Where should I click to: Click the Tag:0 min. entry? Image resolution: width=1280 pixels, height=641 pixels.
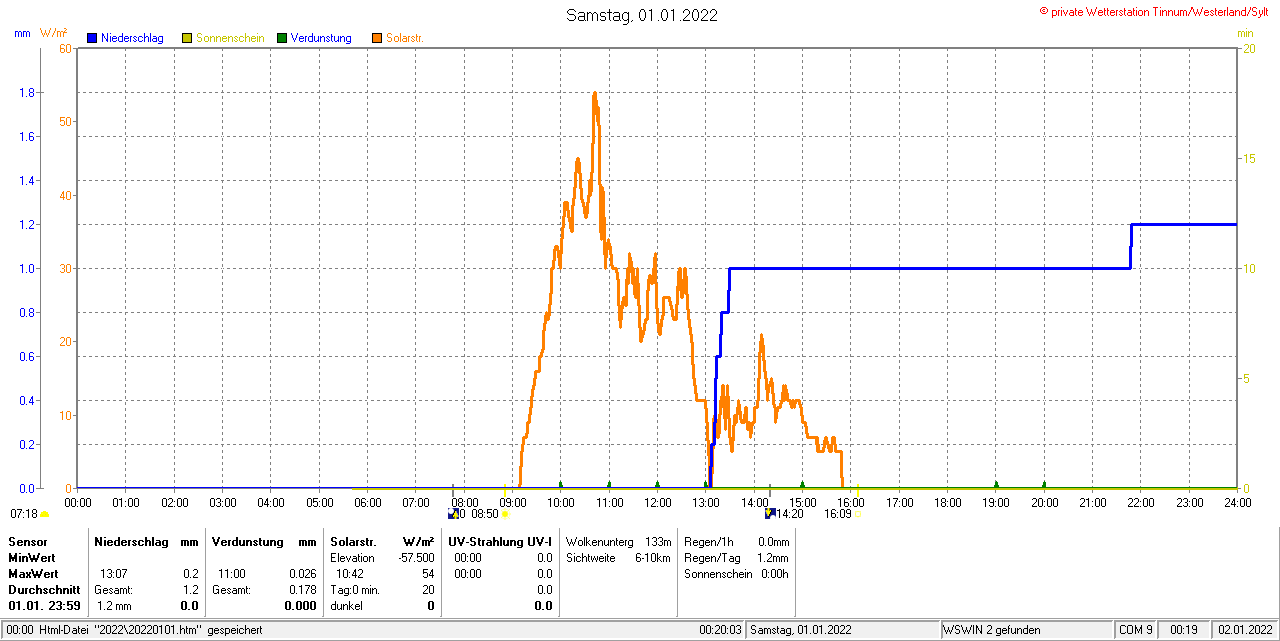tap(355, 590)
